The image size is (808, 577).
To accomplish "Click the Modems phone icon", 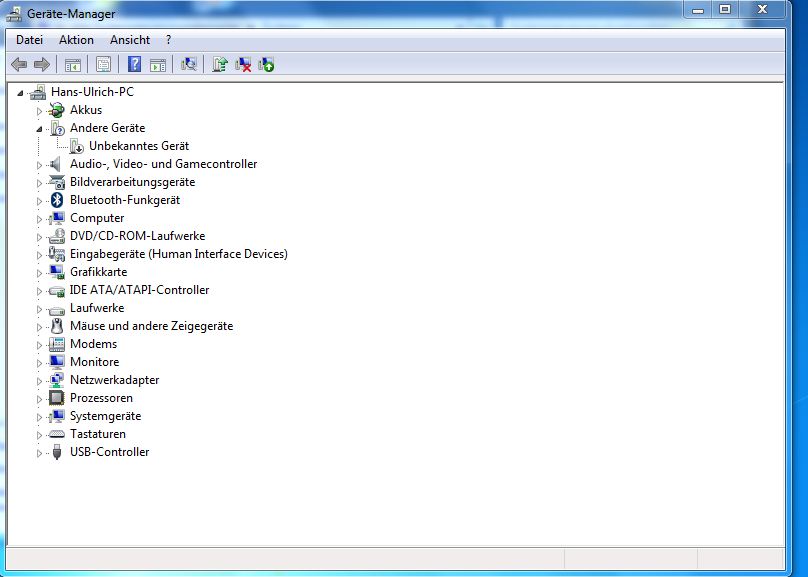I will pos(57,344).
